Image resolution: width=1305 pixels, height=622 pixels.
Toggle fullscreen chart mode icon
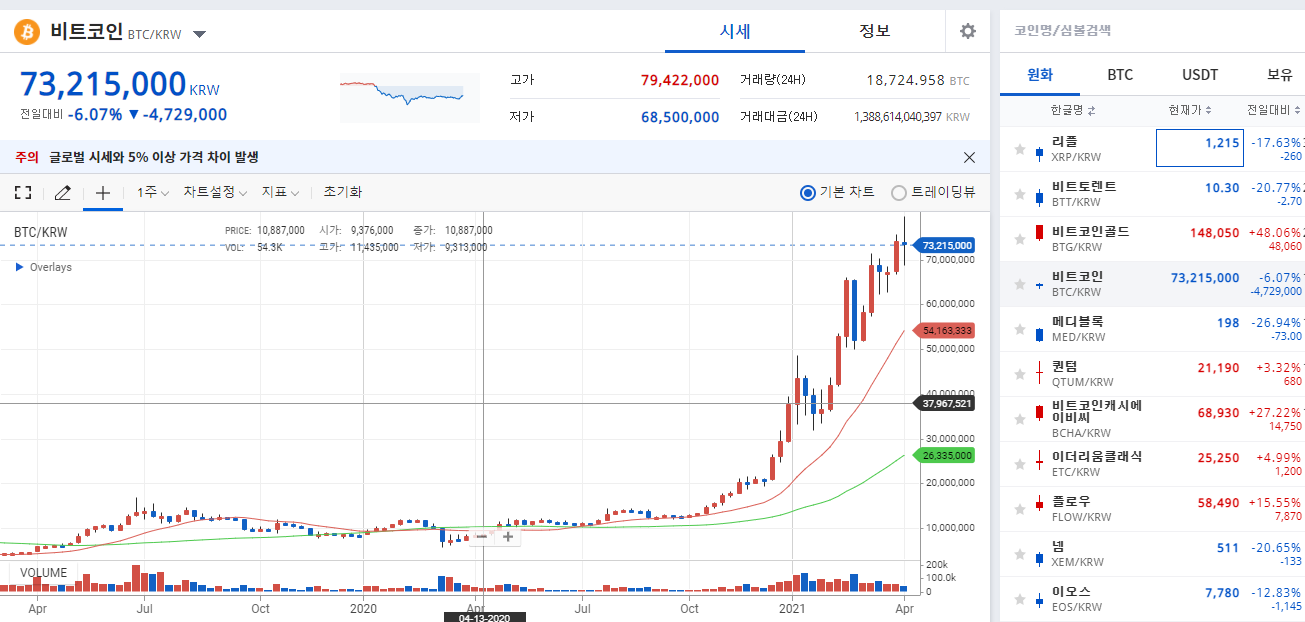(23, 192)
